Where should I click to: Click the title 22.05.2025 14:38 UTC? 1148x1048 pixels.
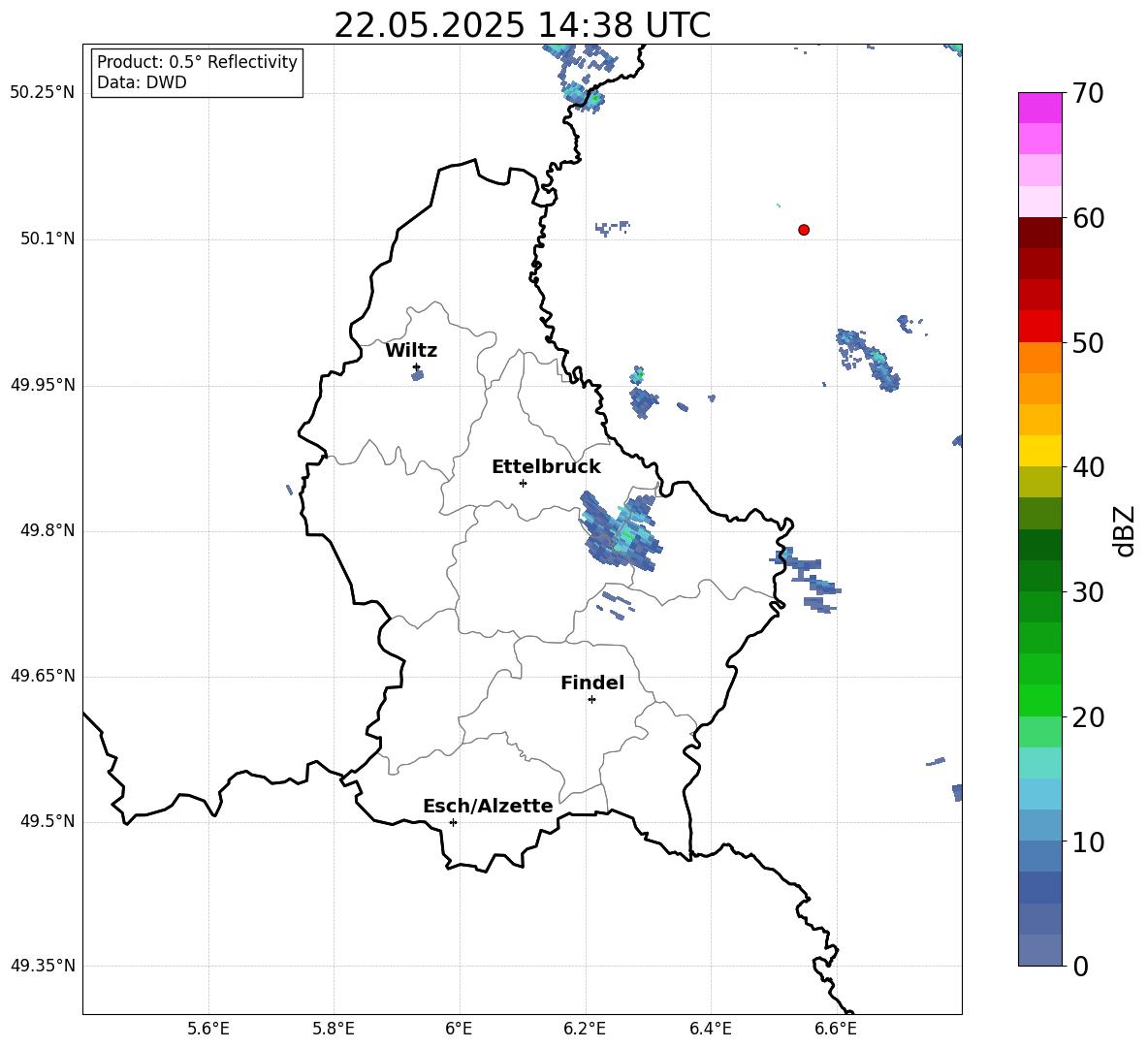(522, 25)
